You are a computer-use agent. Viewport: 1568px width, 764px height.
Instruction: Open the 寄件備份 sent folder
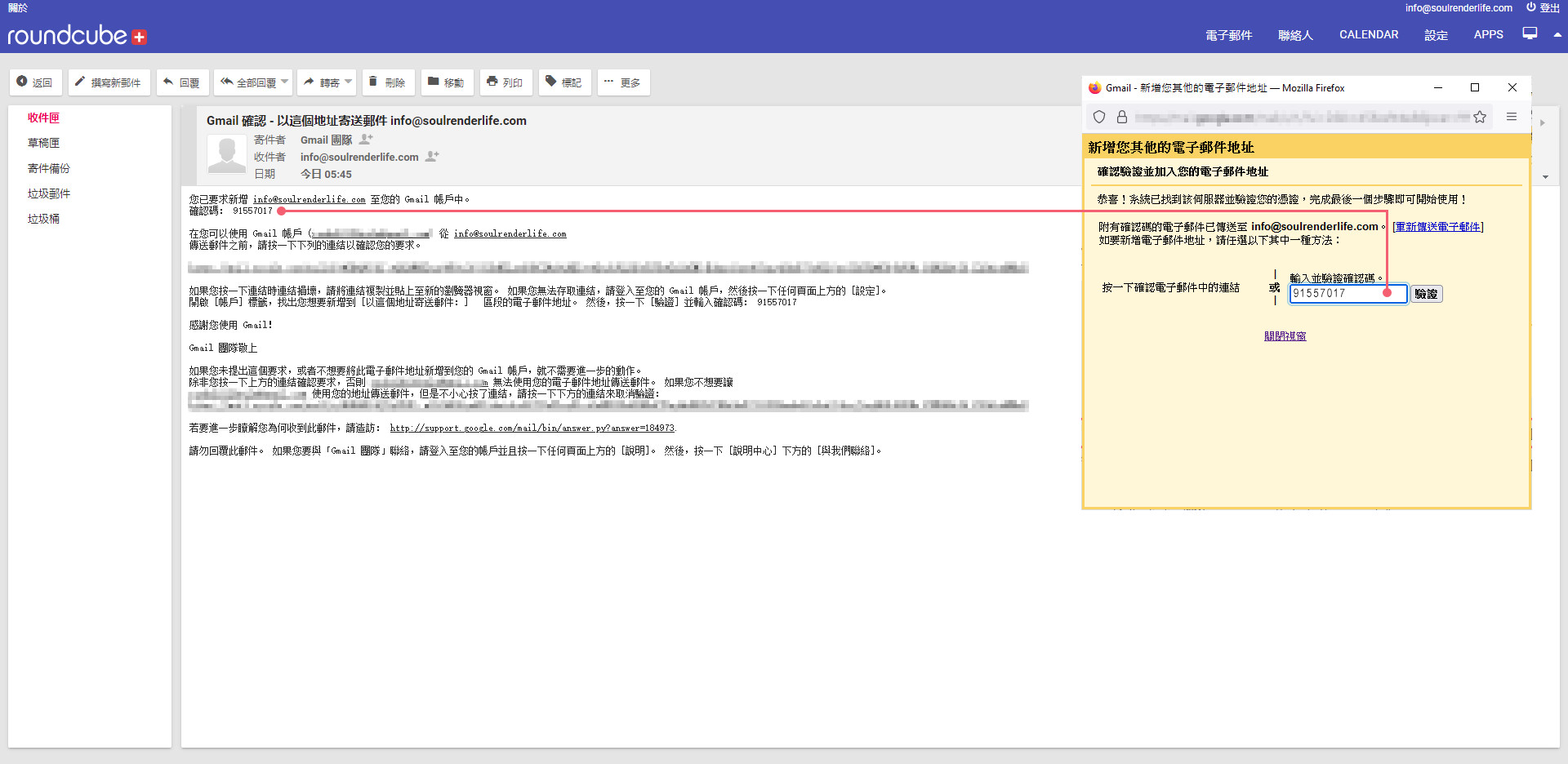[x=49, y=168]
